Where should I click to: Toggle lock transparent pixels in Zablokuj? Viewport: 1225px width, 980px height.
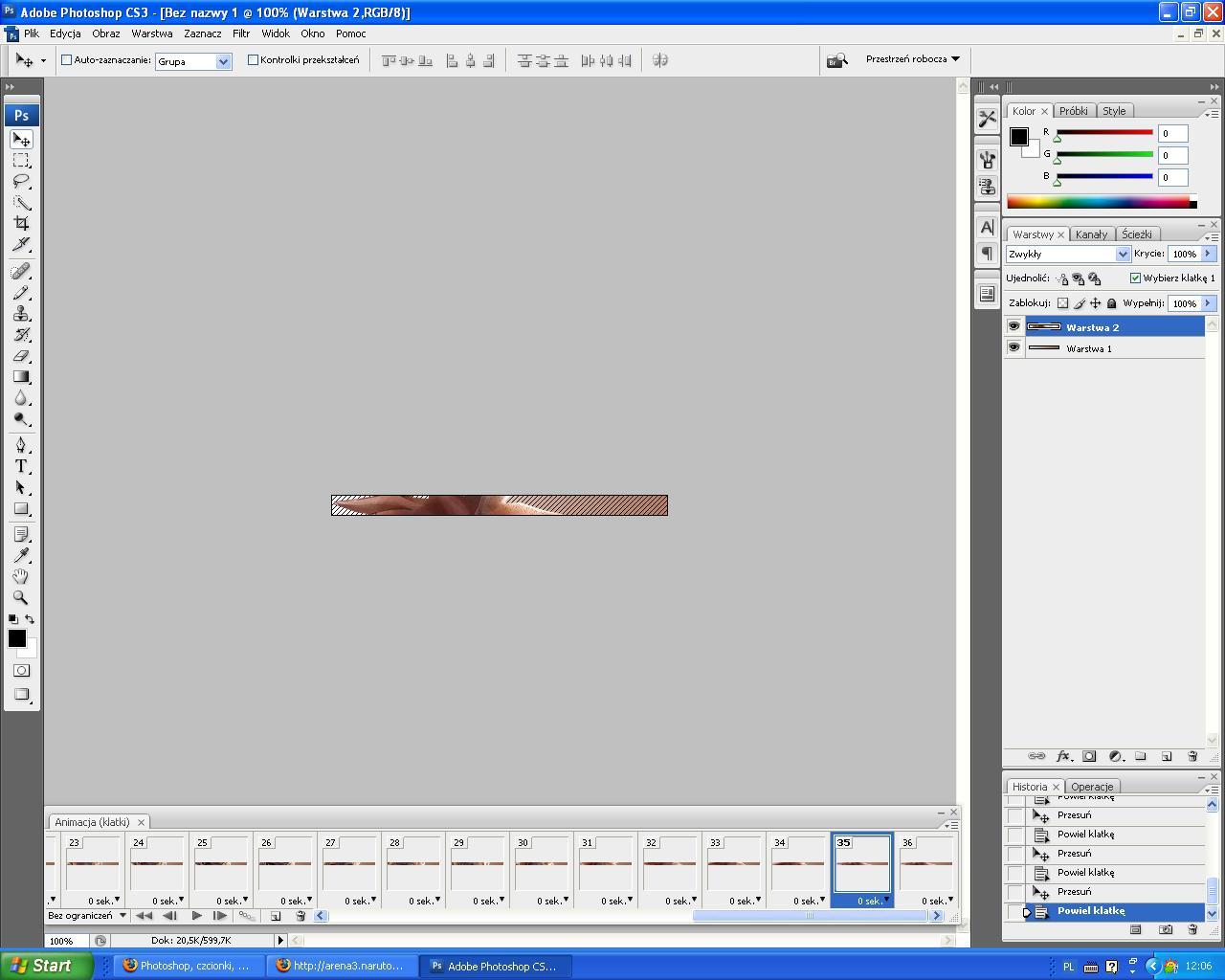pos(1062,303)
